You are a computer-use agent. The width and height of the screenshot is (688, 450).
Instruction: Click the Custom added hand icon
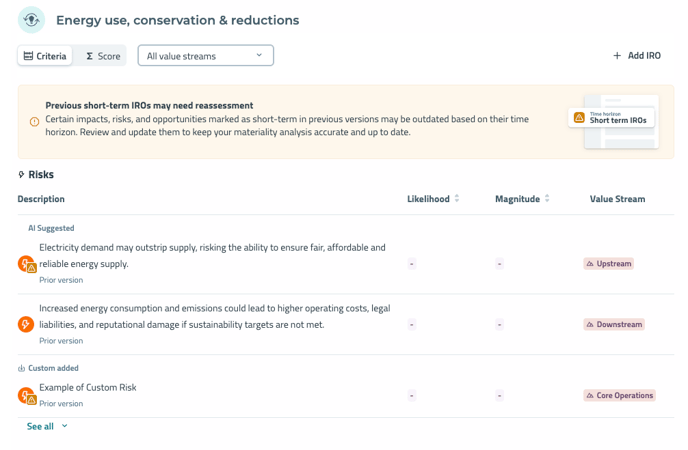21,368
